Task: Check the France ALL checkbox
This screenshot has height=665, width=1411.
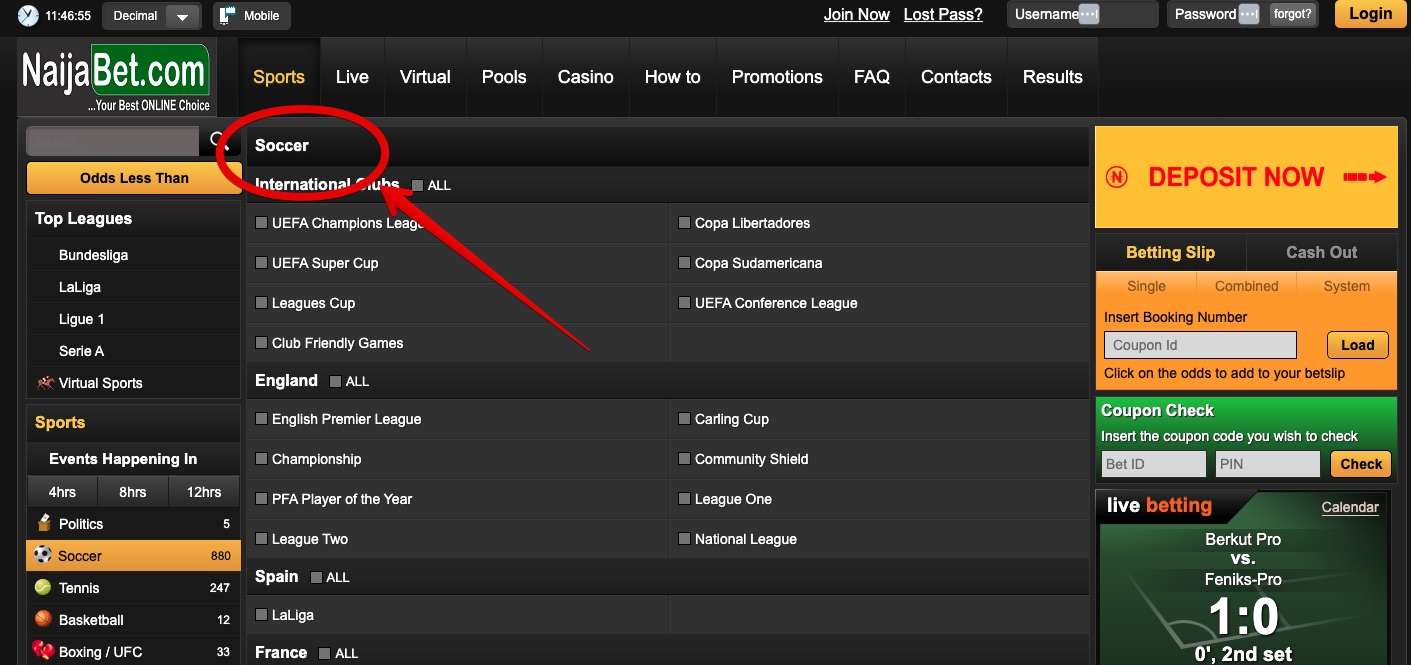Action: click(x=324, y=653)
